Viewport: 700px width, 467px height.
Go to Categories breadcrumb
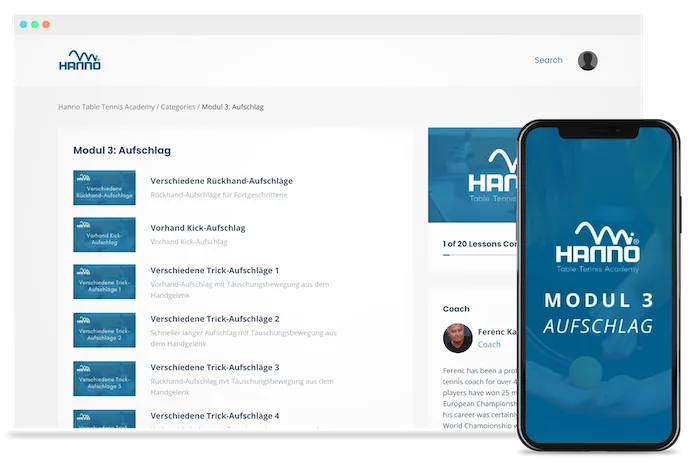[x=178, y=107]
